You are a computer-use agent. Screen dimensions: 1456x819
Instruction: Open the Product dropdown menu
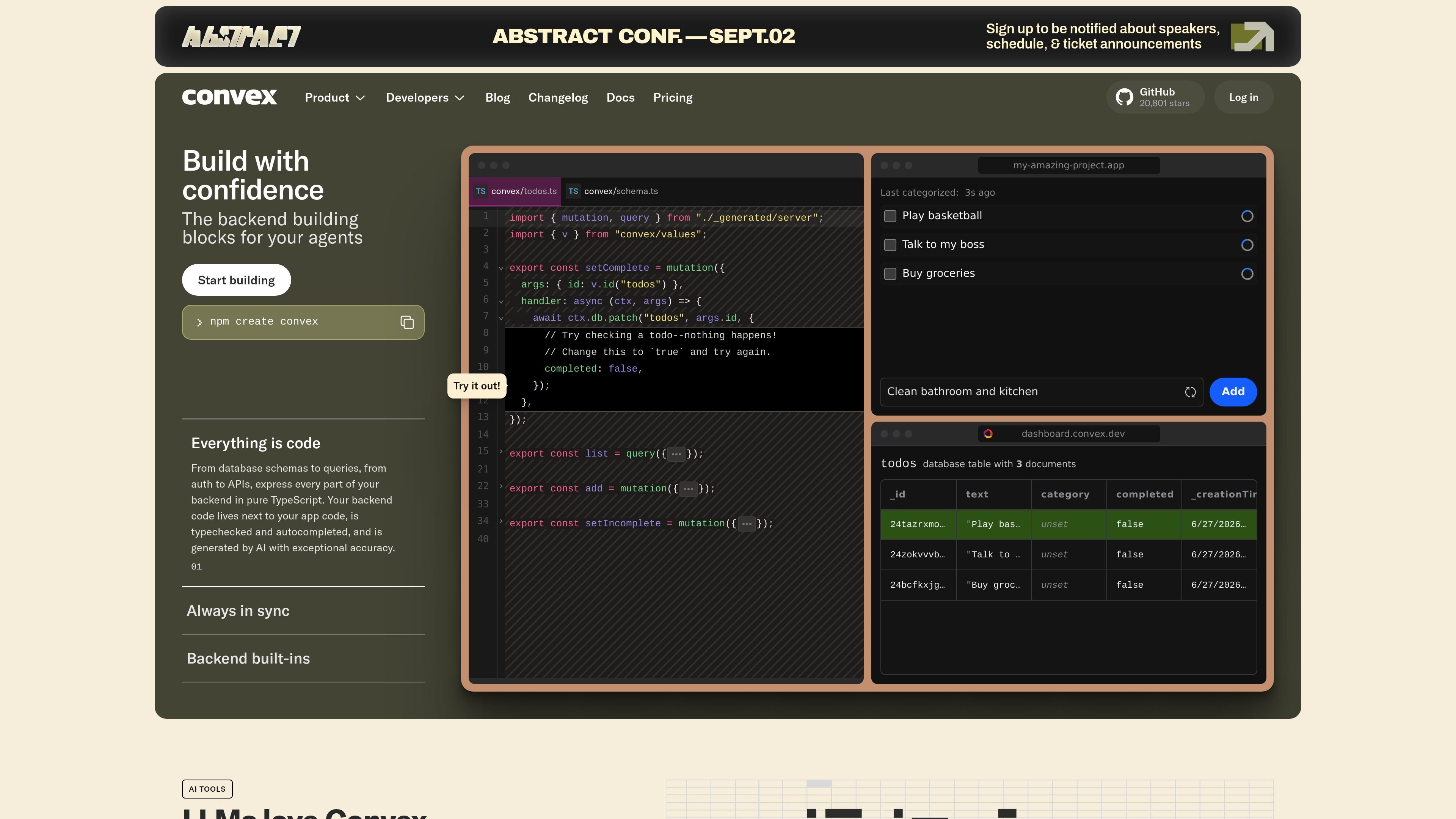click(x=335, y=98)
